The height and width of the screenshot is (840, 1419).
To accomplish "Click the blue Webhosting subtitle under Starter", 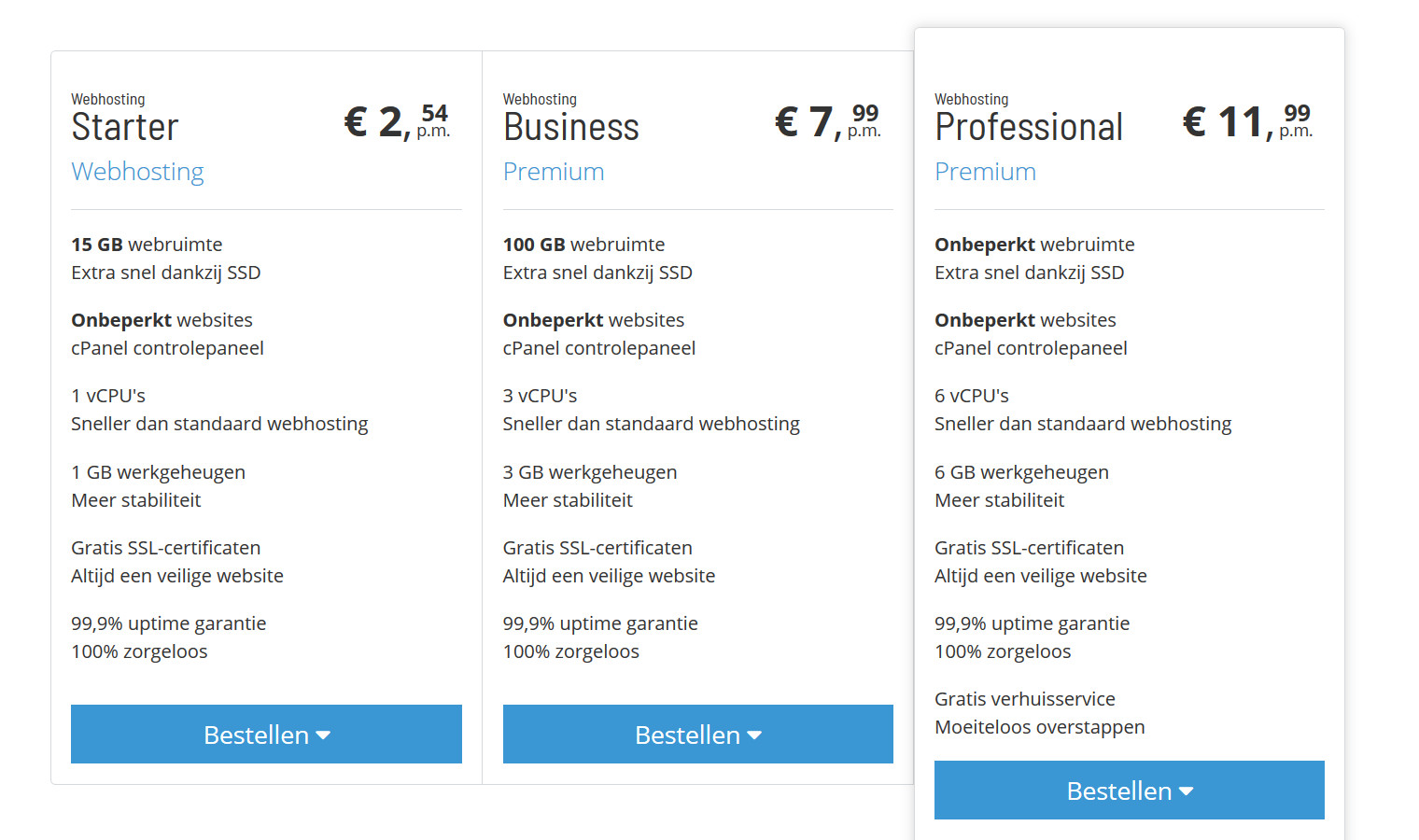I will point(137,172).
